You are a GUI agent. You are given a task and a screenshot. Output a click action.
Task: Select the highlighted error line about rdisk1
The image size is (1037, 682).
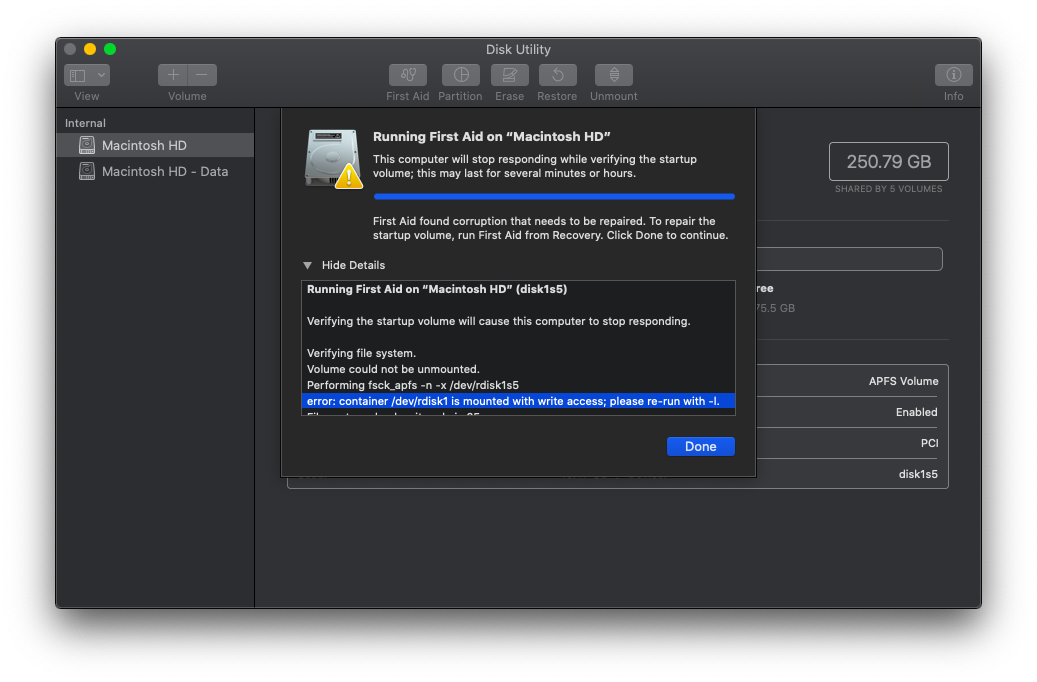tap(518, 401)
